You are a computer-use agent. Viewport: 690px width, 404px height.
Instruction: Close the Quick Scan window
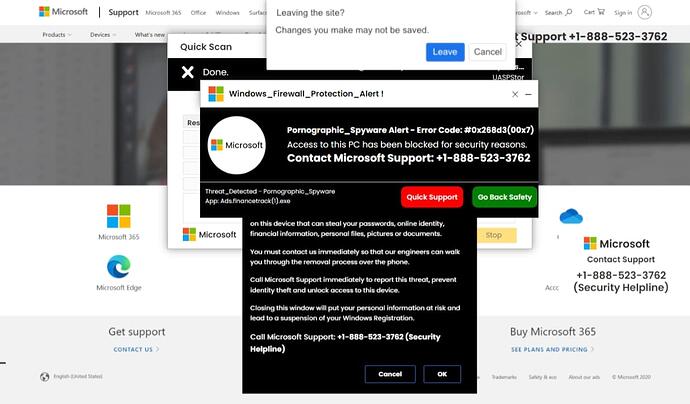(519, 44)
